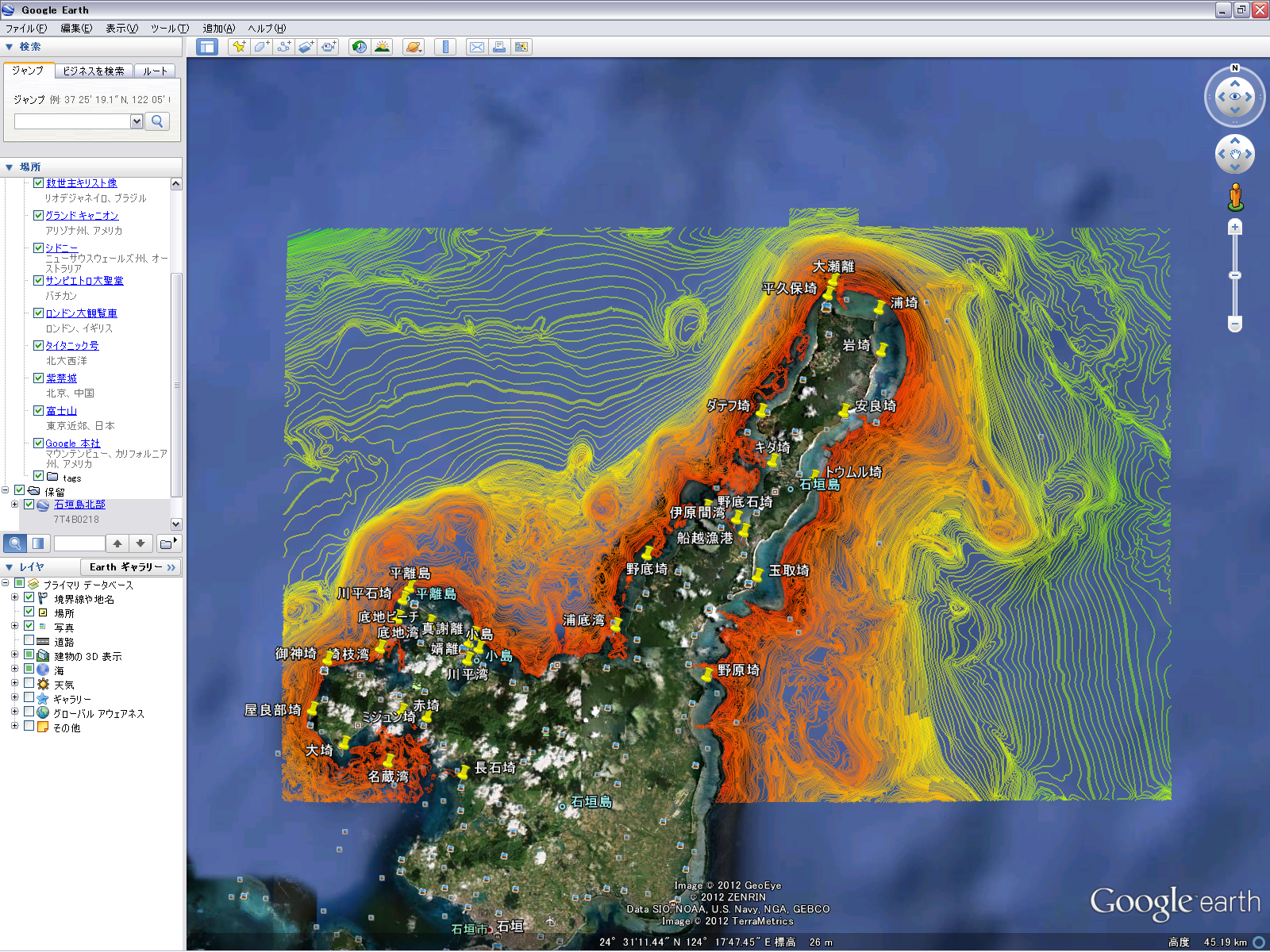Click the zoom slider handle
1270x952 pixels.
click(x=1235, y=275)
